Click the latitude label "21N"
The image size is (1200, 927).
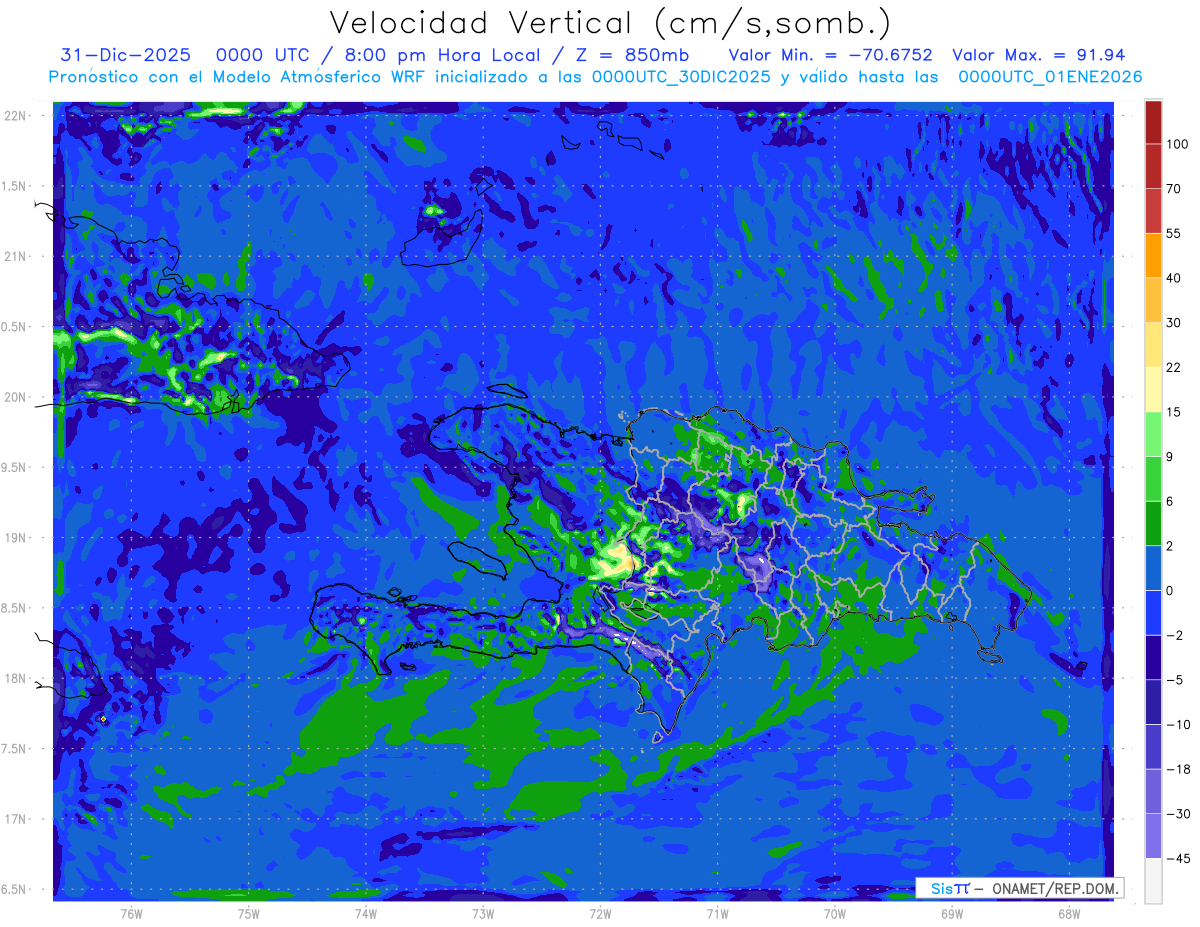(x=16, y=257)
